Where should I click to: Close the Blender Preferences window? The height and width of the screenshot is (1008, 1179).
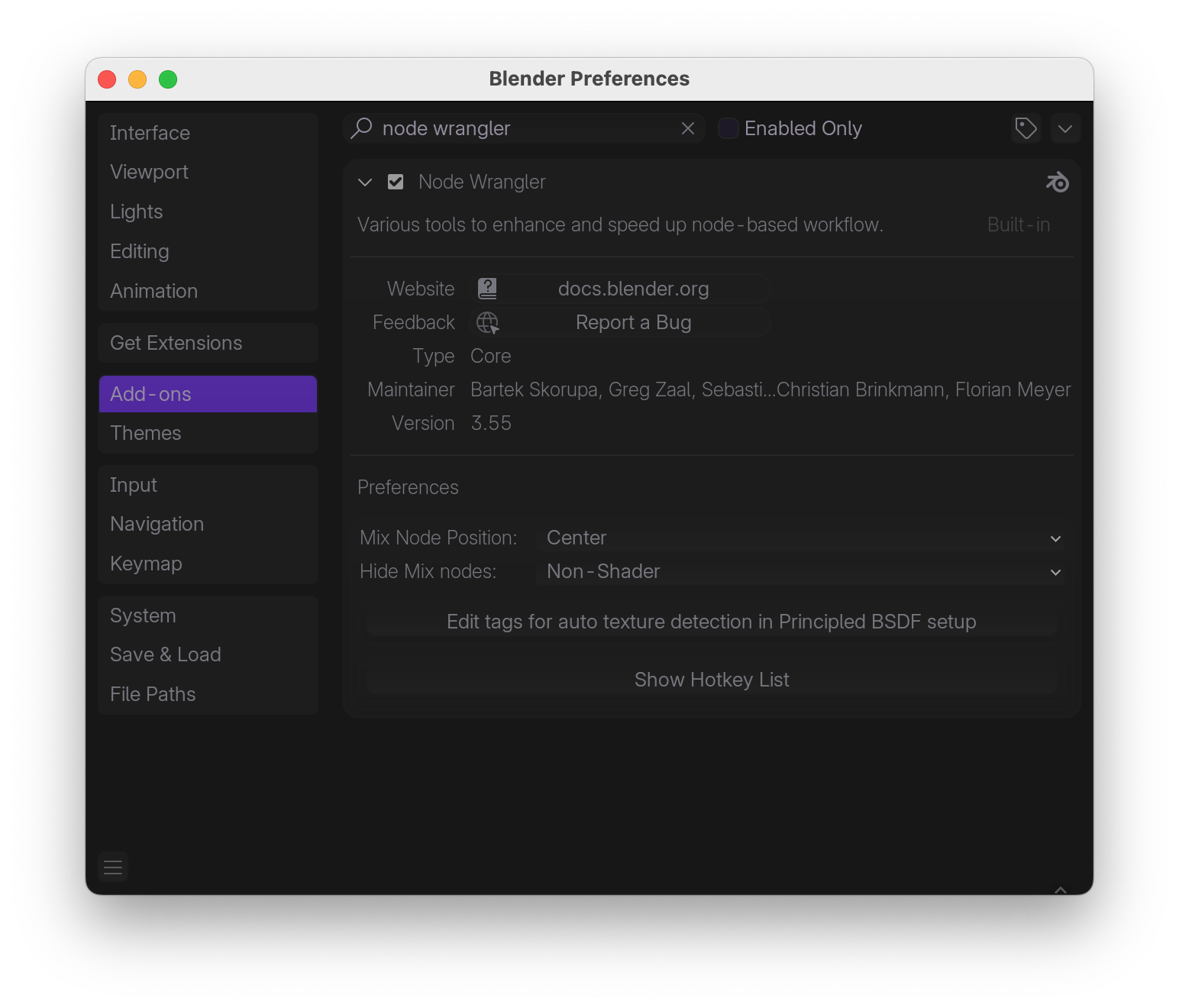pyautogui.click(x=107, y=79)
